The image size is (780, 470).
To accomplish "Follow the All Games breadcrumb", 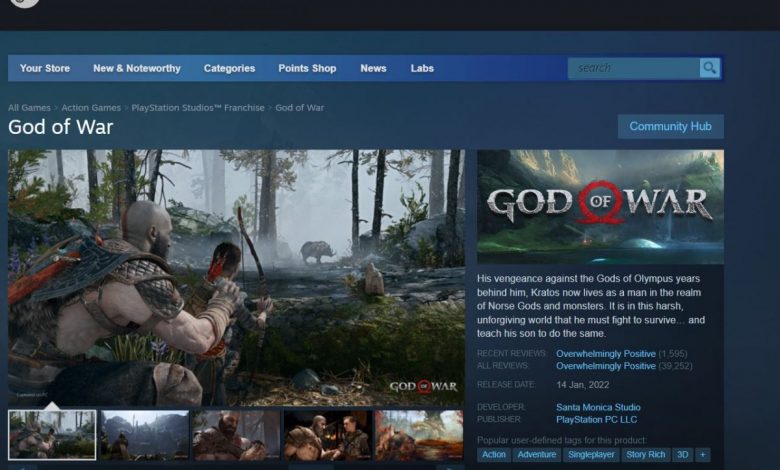I will tap(29, 107).
